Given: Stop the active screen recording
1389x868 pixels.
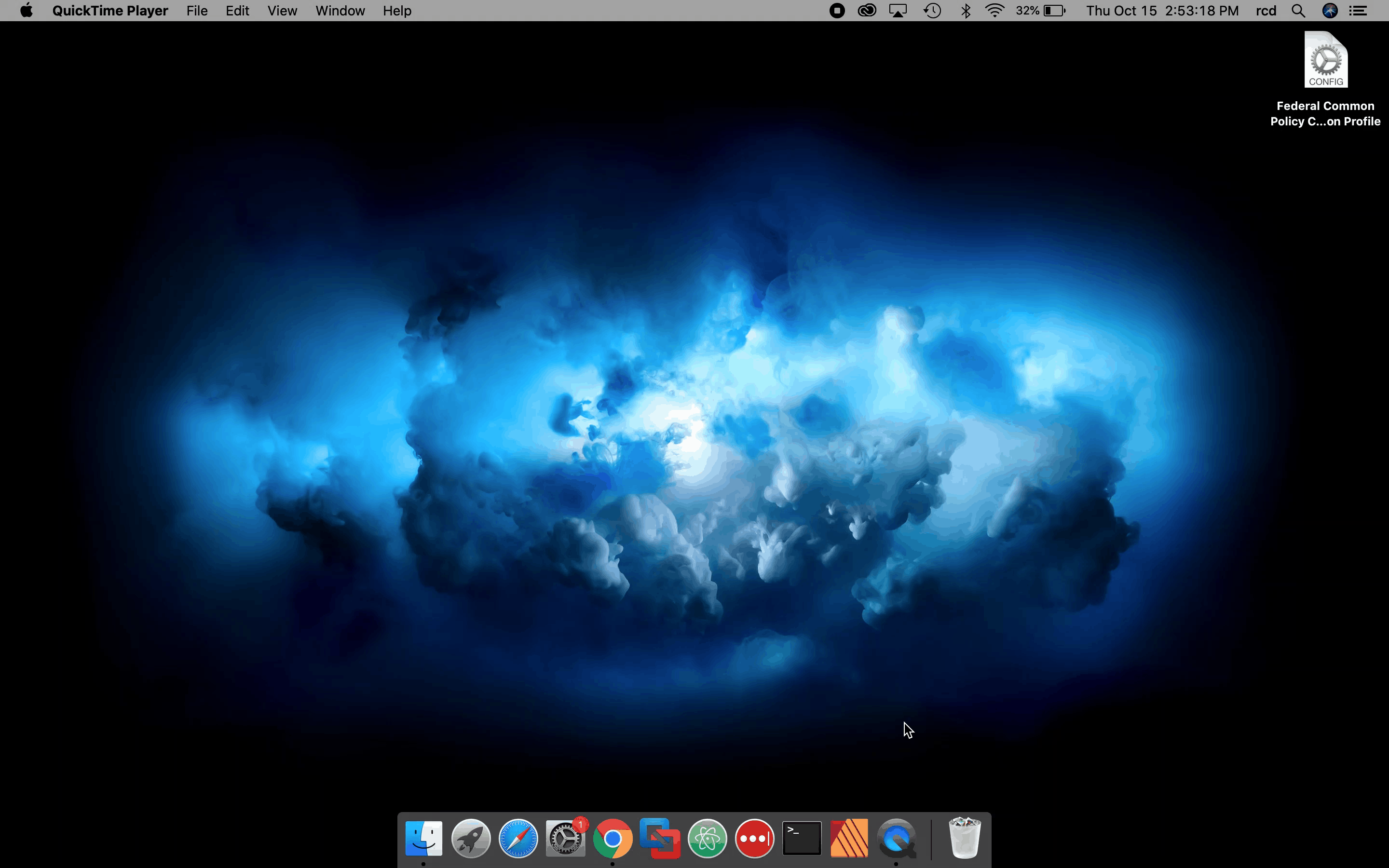Looking at the screenshot, I should [x=837, y=10].
